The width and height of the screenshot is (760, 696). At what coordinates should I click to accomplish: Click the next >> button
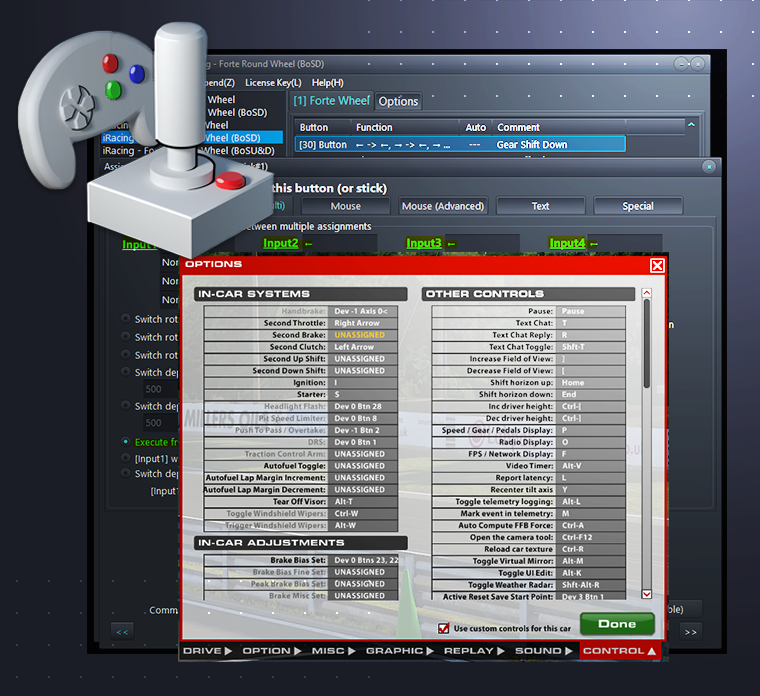click(x=691, y=632)
